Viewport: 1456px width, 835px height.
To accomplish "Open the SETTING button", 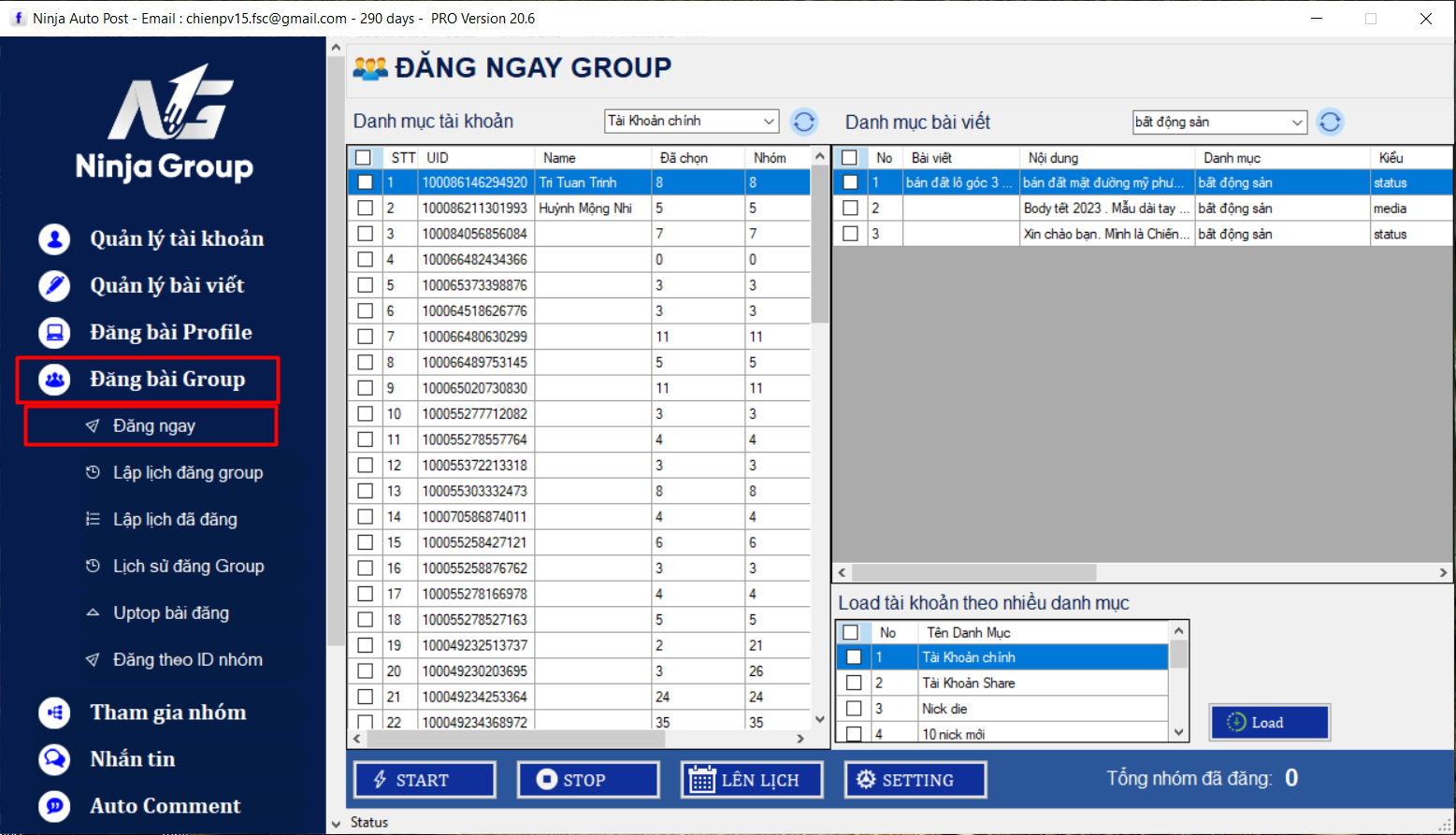I will [915, 780].
